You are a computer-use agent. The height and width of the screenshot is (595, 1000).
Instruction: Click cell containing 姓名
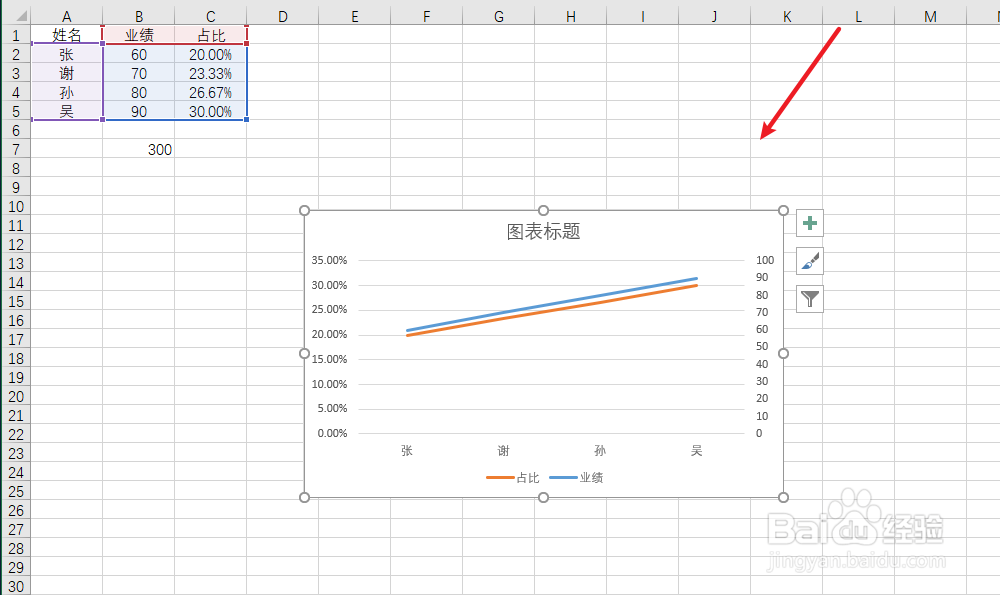pyautogui.click(x=66, y=35)
